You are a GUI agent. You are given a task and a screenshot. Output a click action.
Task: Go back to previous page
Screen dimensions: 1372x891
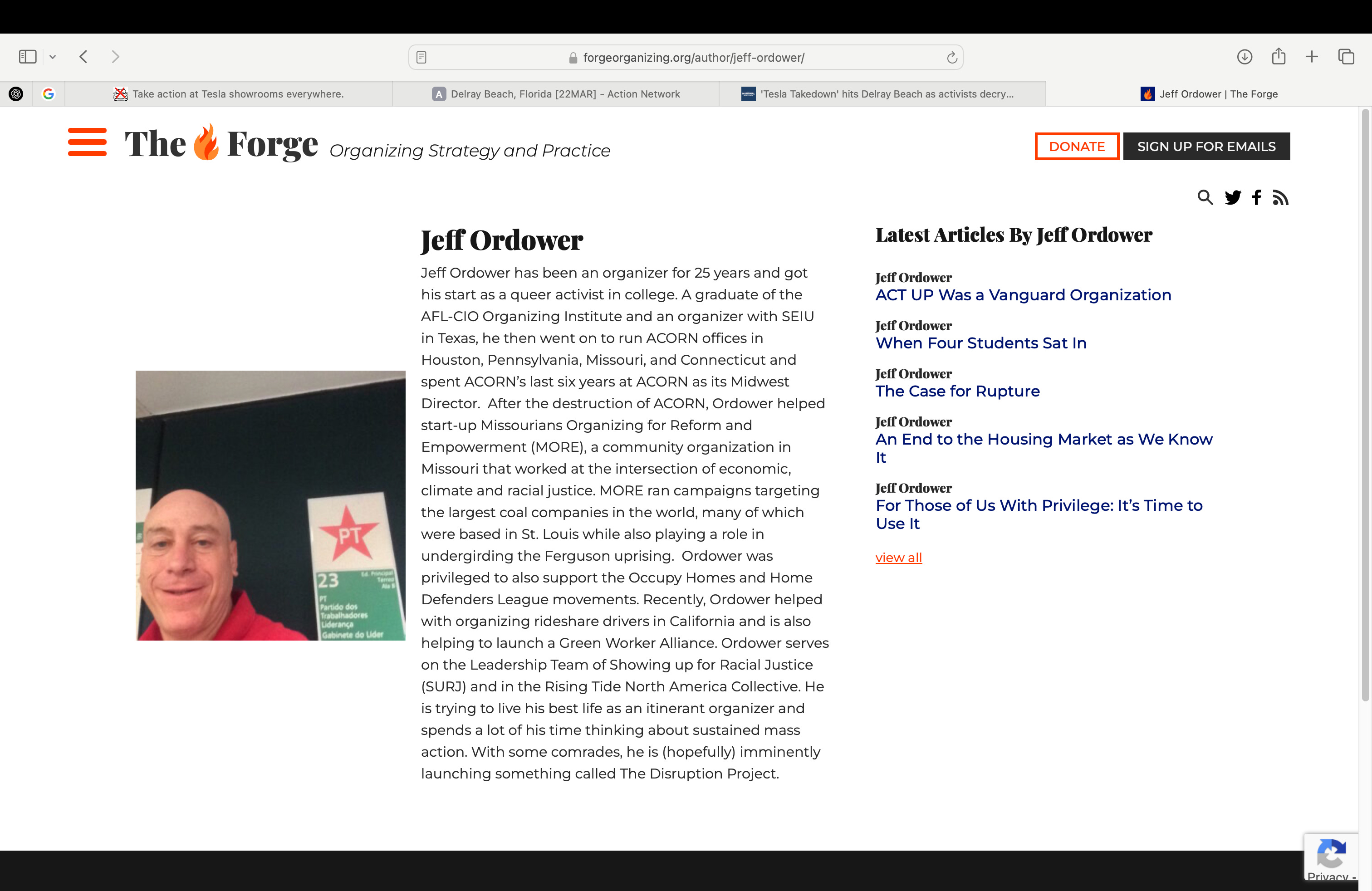[83, 56]
